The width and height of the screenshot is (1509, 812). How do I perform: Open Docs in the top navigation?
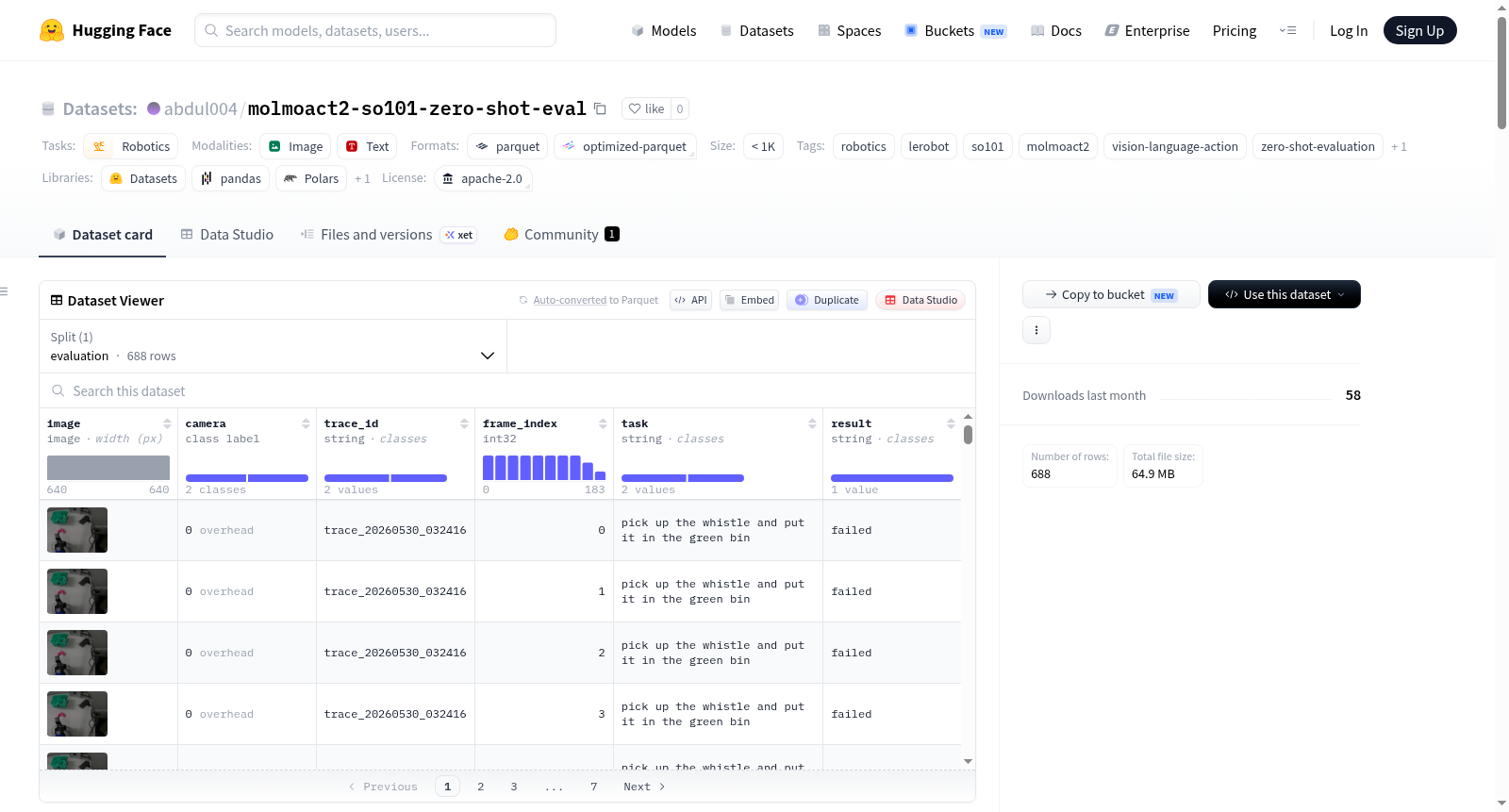(1056, 30)
